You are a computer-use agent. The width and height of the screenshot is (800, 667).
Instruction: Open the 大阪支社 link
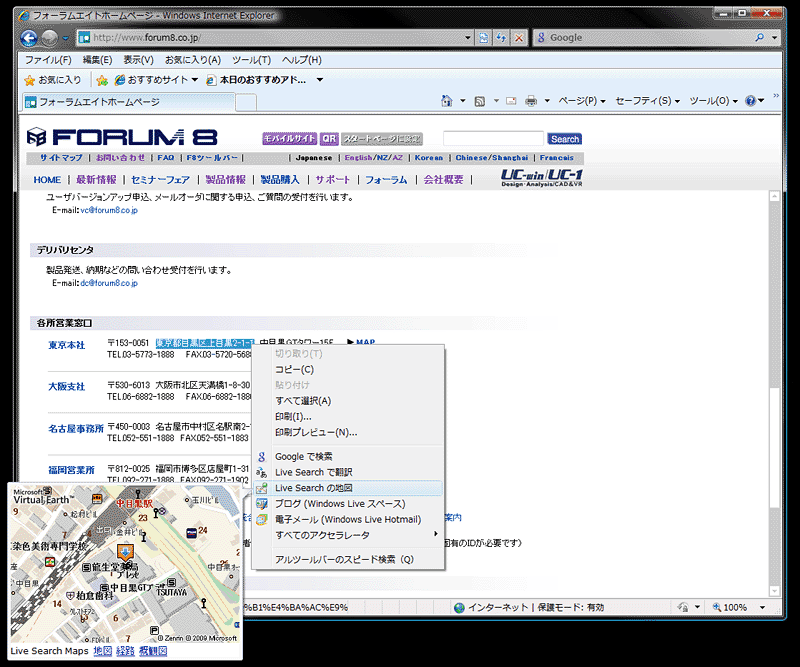[x=67, y=387]
